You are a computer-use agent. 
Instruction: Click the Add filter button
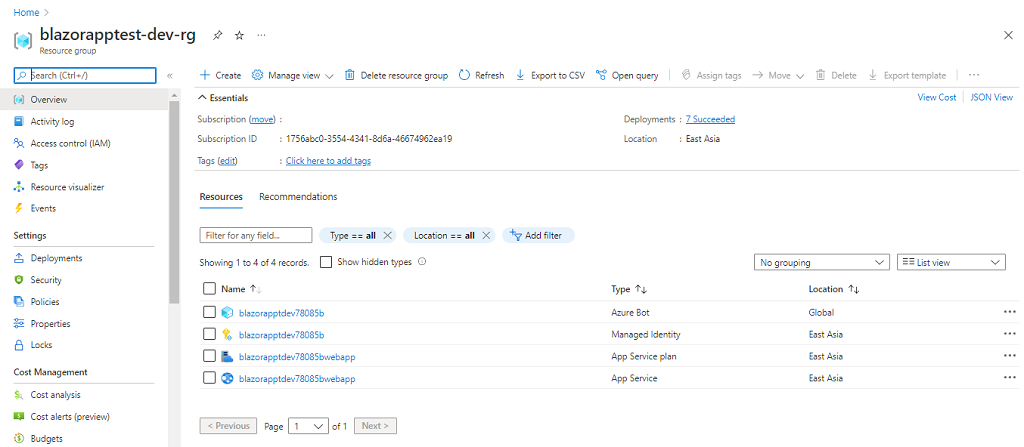(537, 235)
